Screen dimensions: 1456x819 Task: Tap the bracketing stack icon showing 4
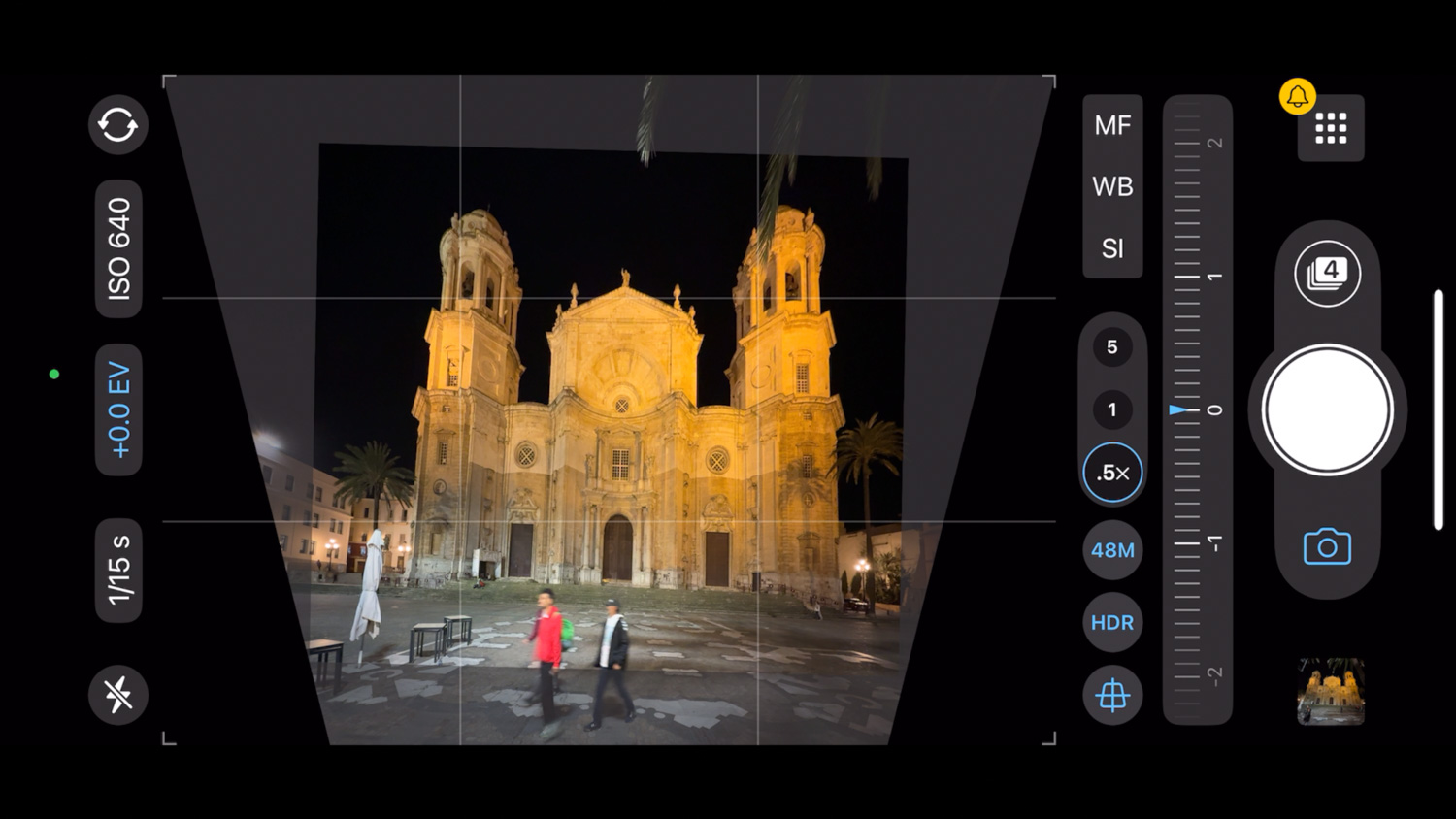point(1327,274)
